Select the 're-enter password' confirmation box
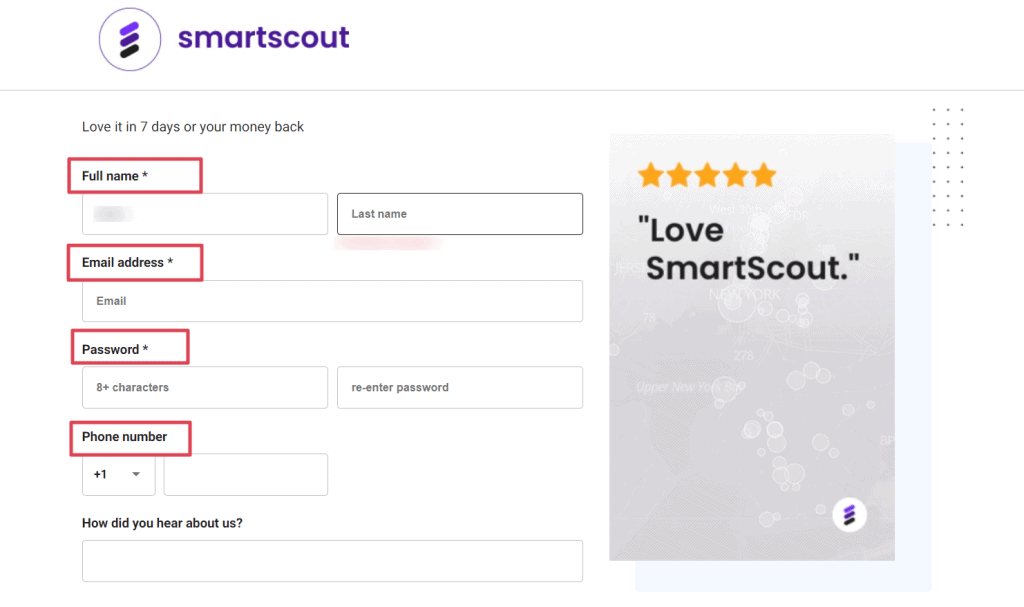The height and width of the screenshot is (607, 1024). [x=459, y=387]
